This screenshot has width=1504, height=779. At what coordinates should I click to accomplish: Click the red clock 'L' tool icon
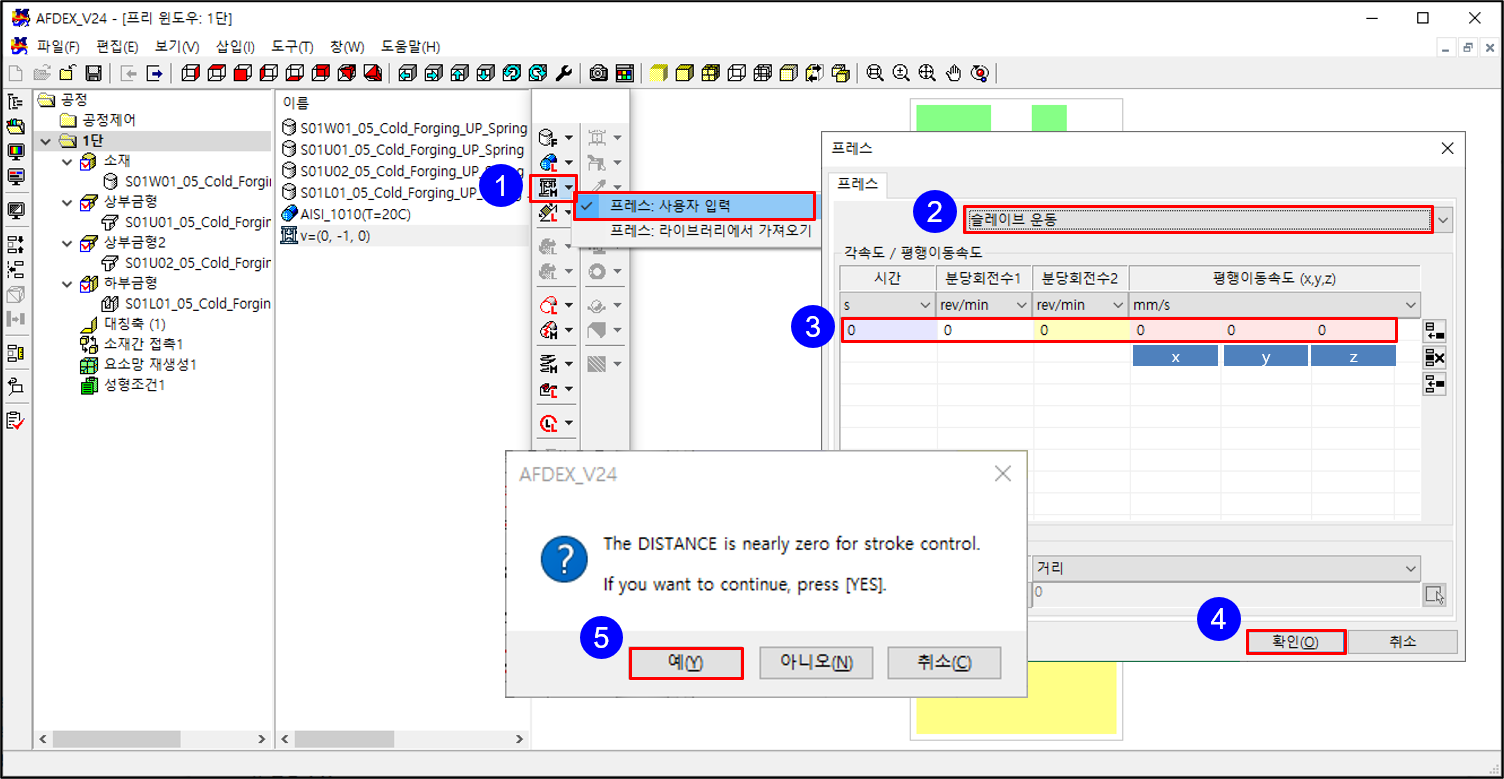(x=547, y=423)
